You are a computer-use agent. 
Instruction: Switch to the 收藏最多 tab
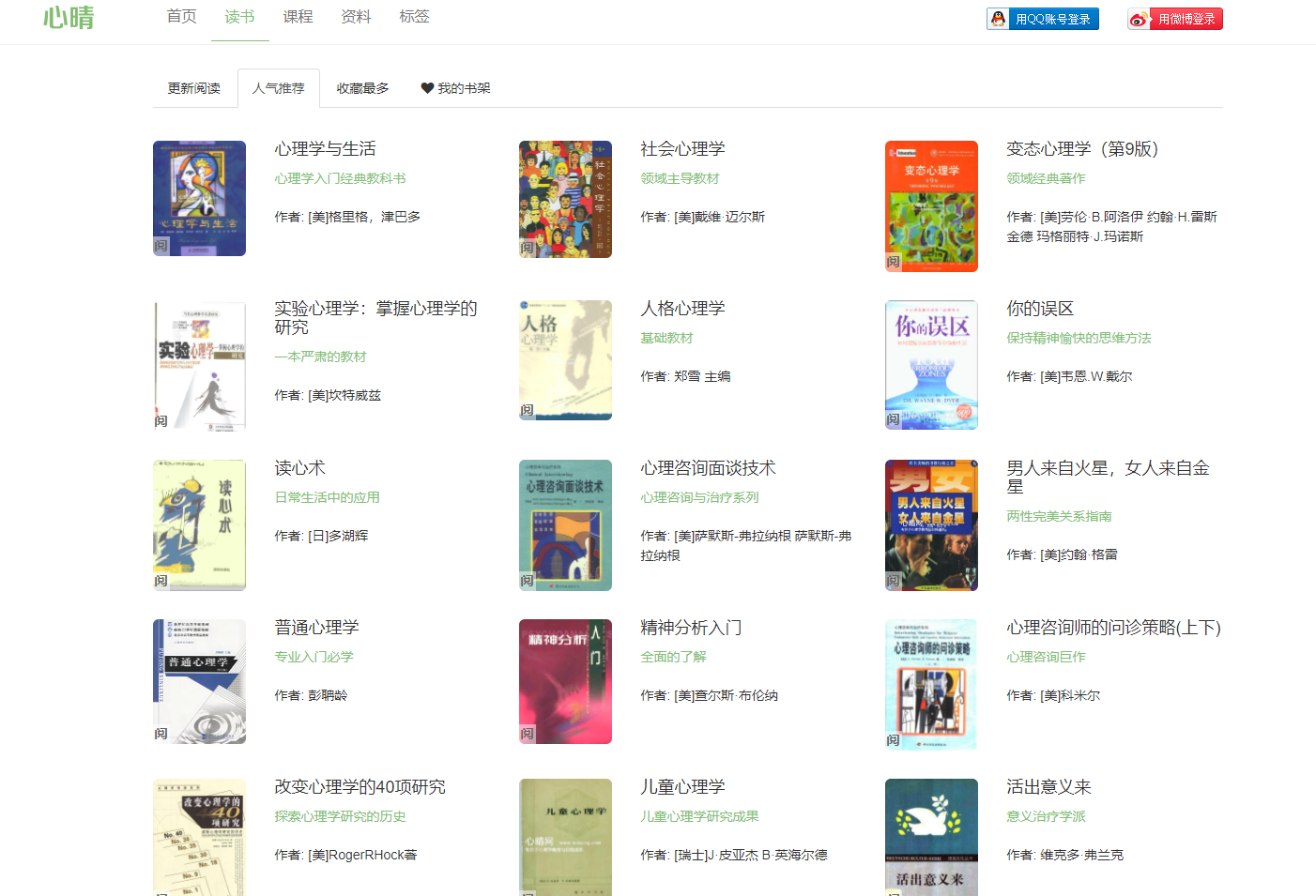(363, 87)
